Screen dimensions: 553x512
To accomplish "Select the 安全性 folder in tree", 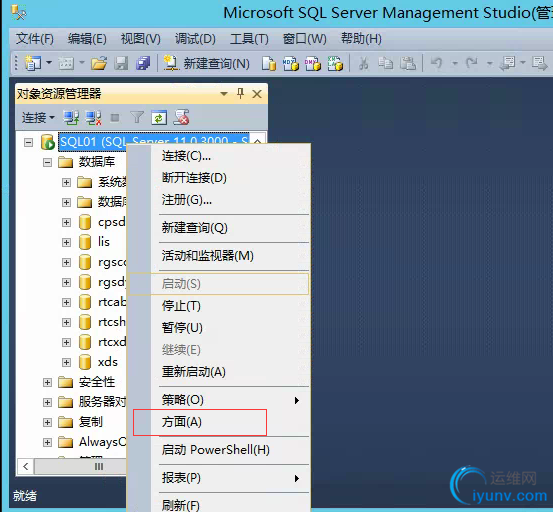I will pos(97,382).
